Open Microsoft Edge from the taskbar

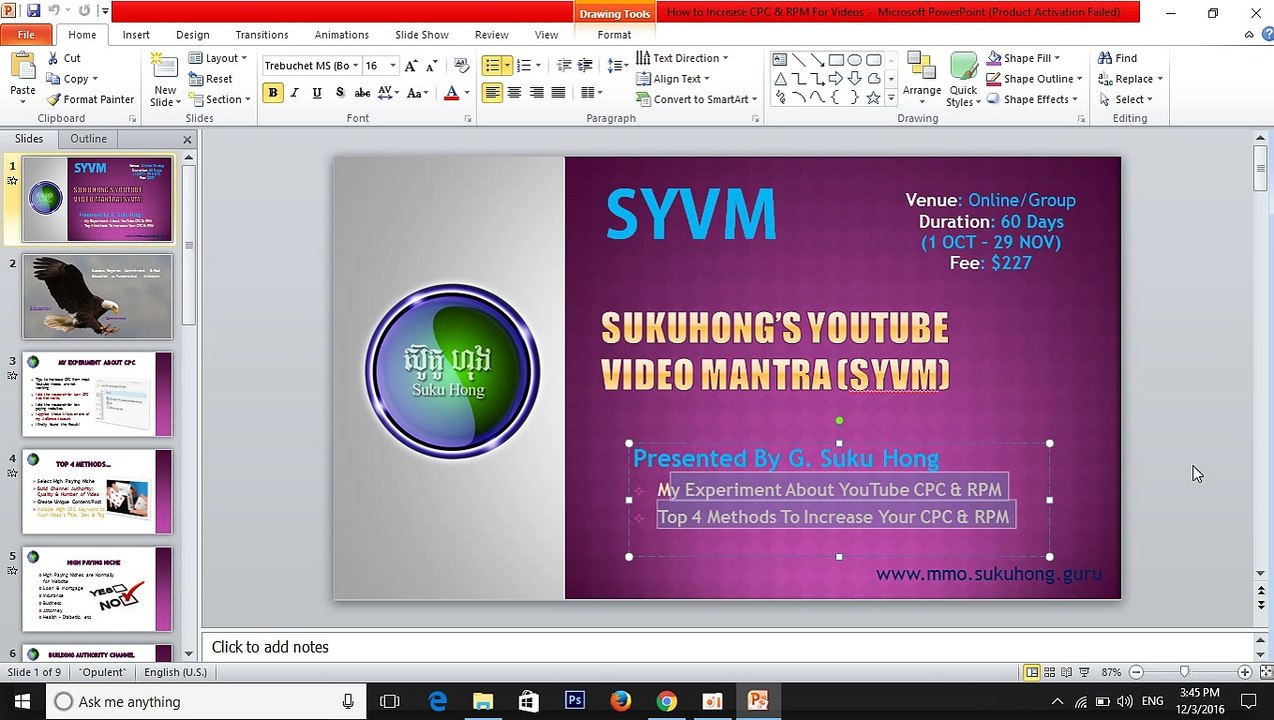pyautogui.click(x=437, y=701)
